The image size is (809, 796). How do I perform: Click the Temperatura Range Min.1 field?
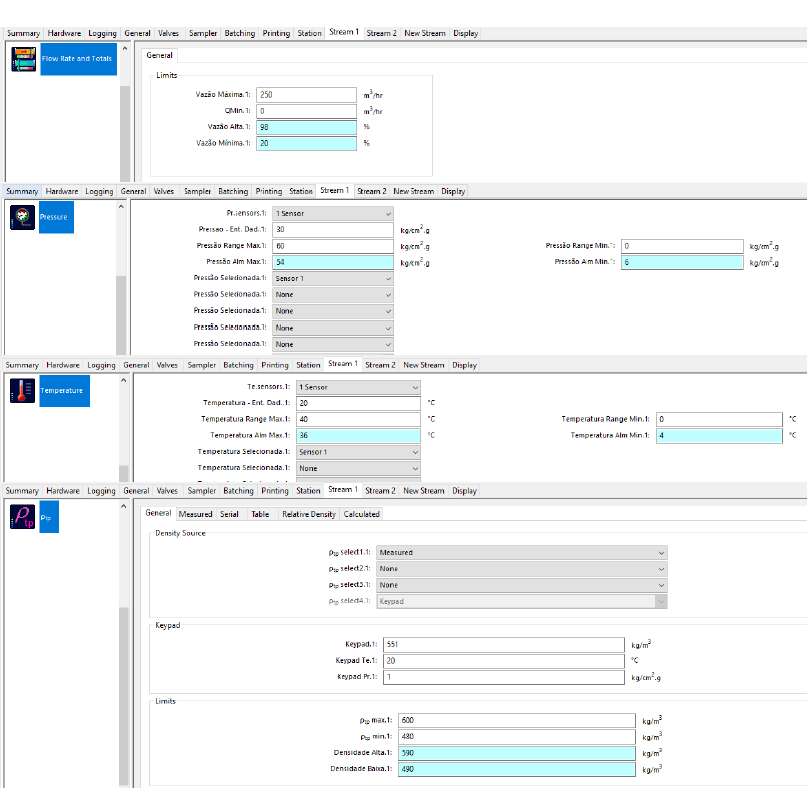pyautogui.click(x=719, y=419)
